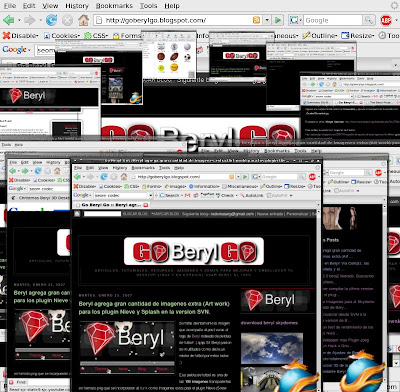The width and height of the screenshot is (400, 392).
Task: Open Information dropdown in front center window
Action: coord(204,186)
